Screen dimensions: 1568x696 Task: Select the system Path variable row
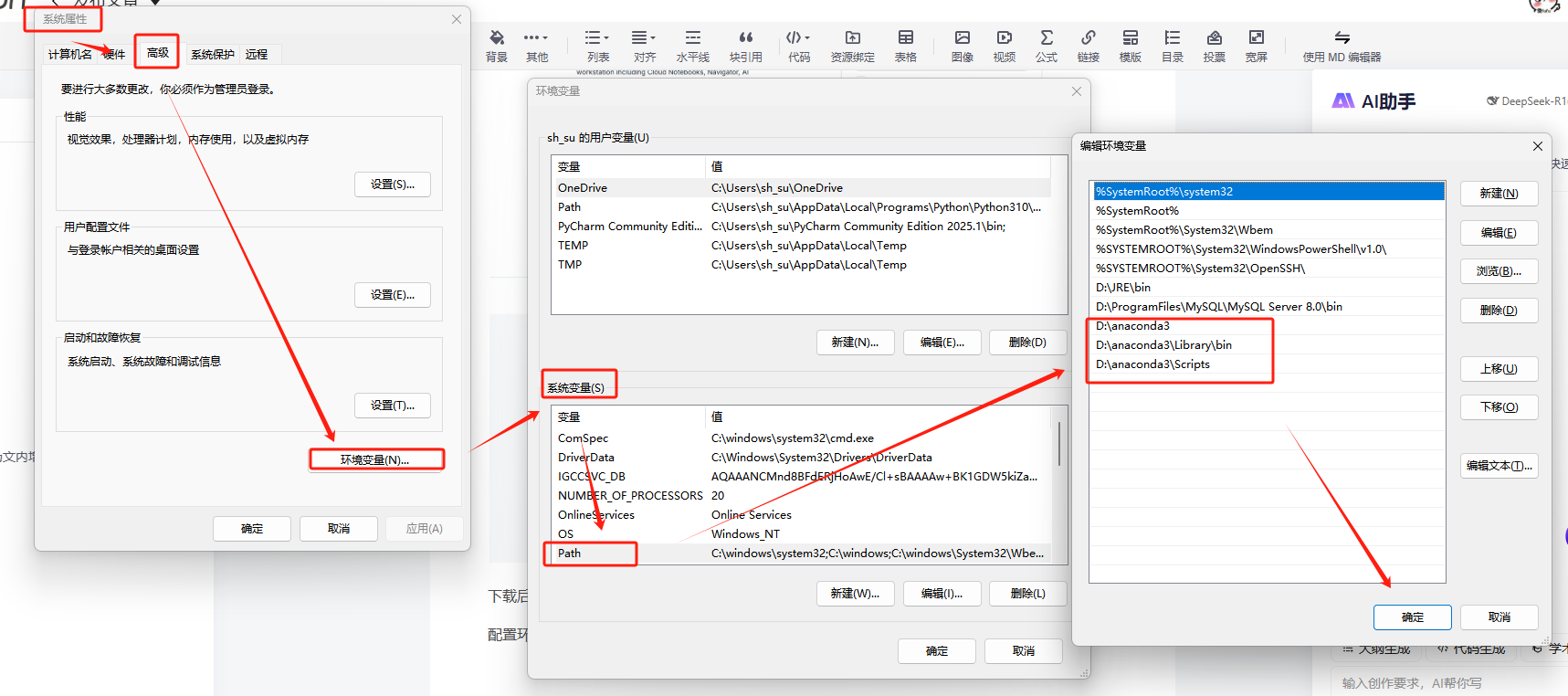point(801,554)
